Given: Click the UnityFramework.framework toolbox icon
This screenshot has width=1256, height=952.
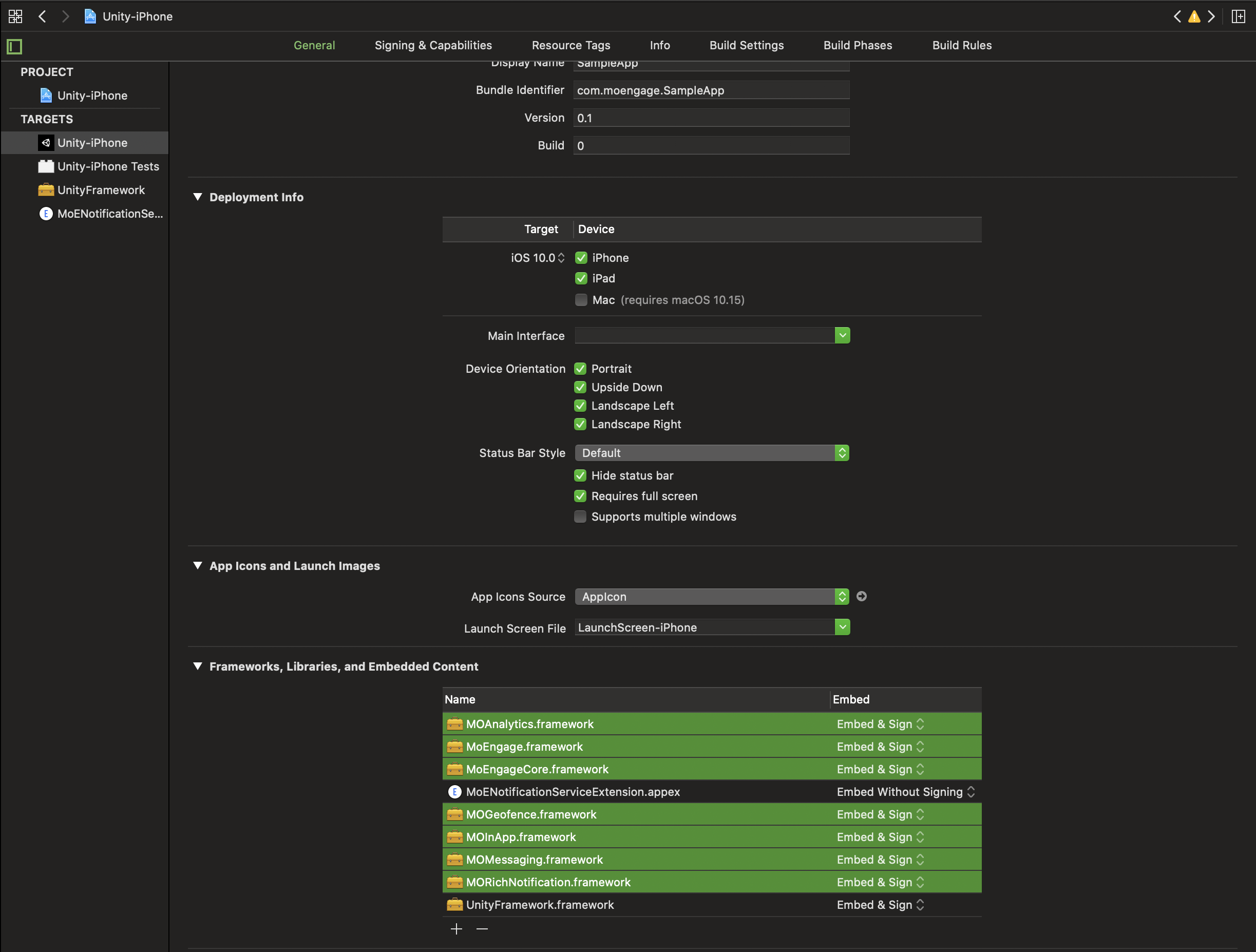Looking at the screenshot, I should coord(455,904).
